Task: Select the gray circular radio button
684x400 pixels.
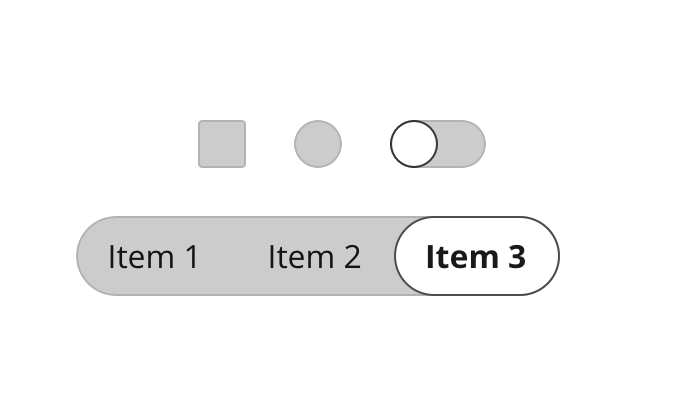Action: pos(318,144)
